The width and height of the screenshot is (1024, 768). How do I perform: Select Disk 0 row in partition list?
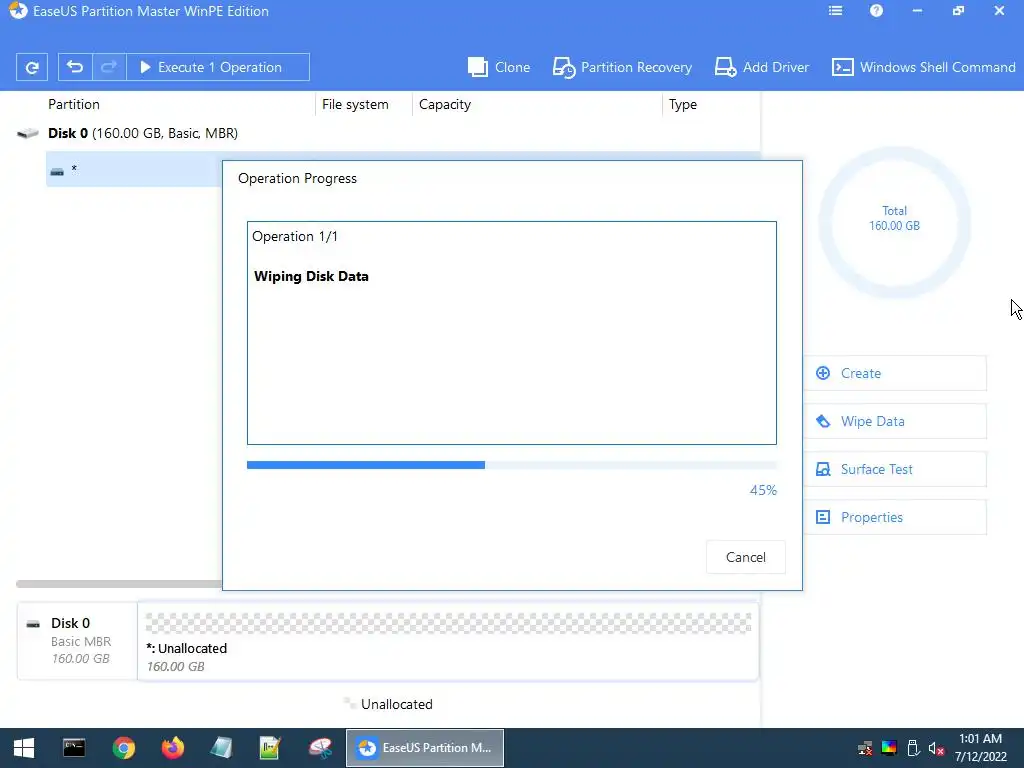(x=388, y=133)
